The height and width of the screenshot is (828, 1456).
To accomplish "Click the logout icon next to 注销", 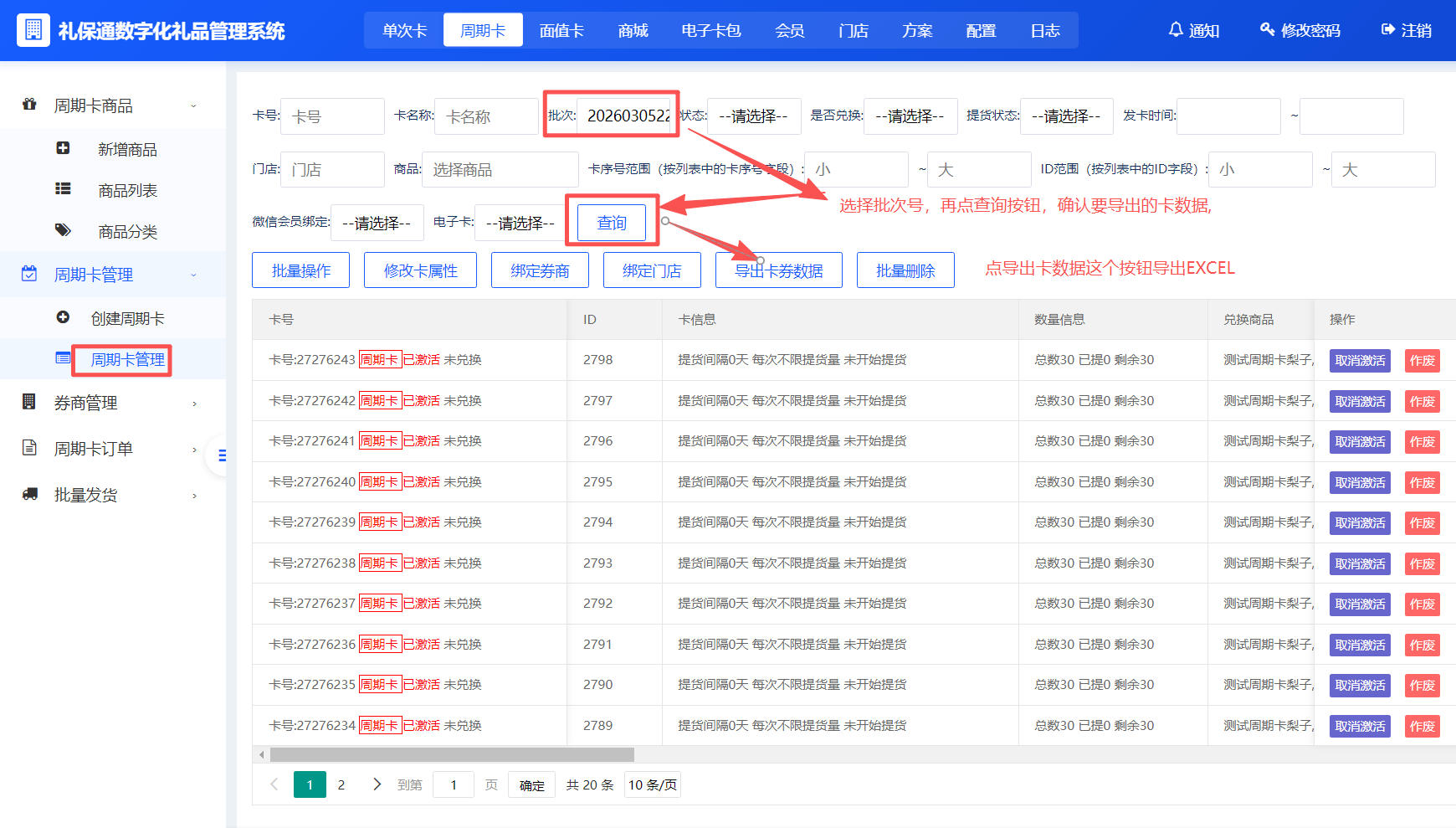I will coord(1386,30).
